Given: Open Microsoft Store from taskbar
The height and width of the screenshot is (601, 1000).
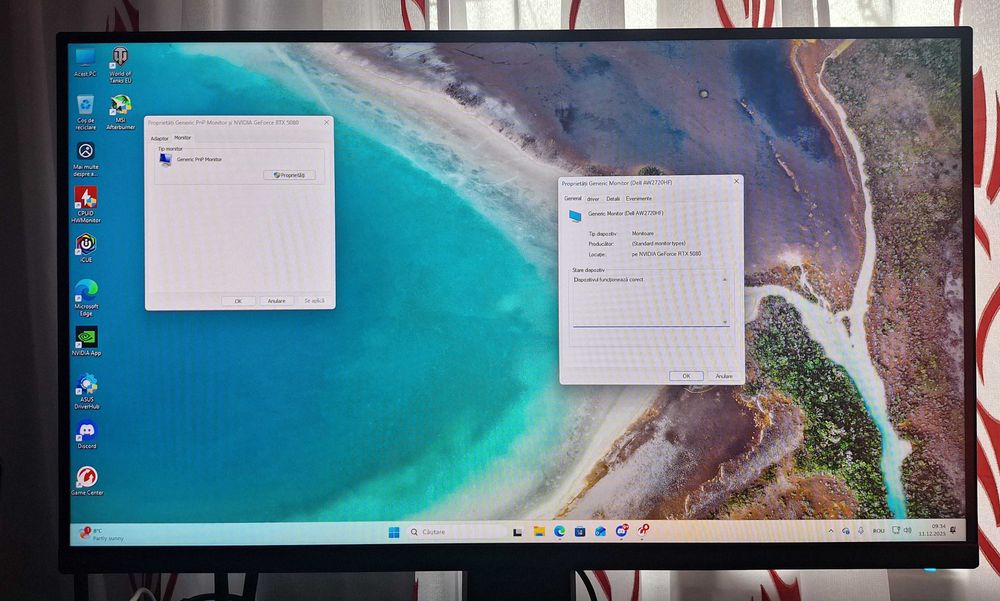Looking at the screenshot, I should click(x=580, y=531).
